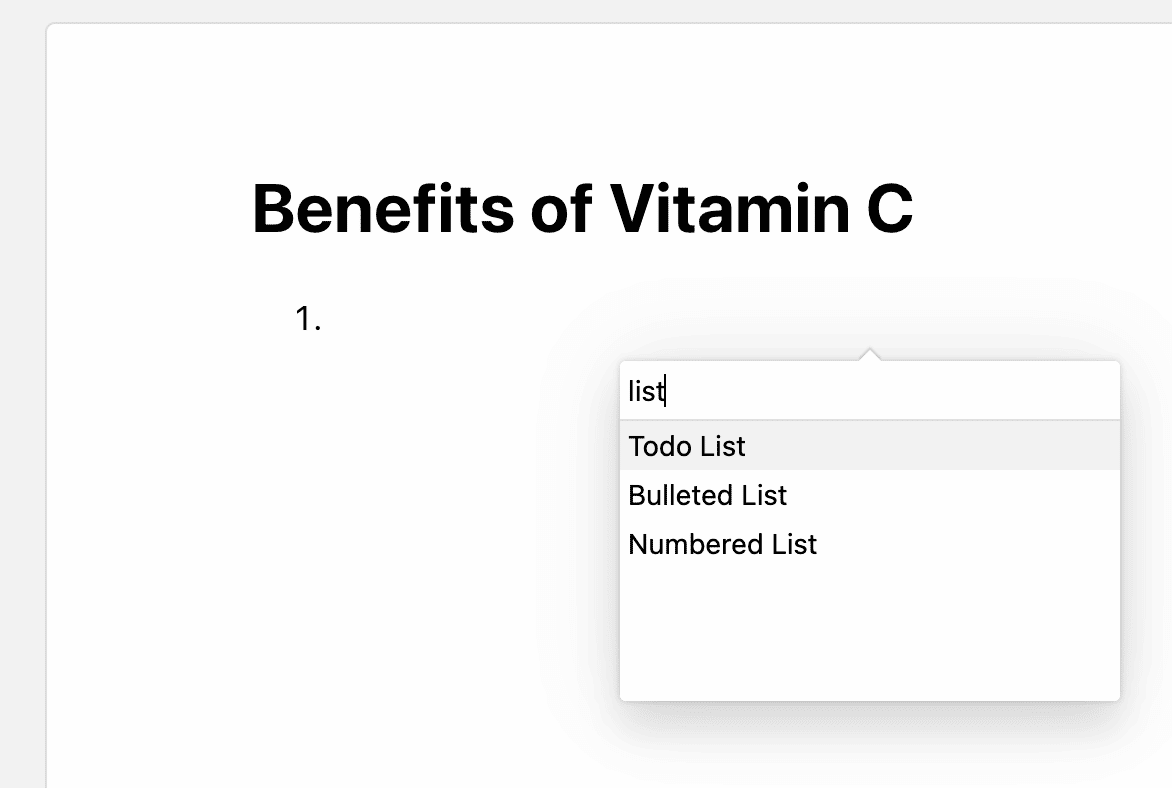The height and width of the screenshot is (788, 1172).
Task: Place cursor in the empty numbered list line
Action: pos(450,320)
